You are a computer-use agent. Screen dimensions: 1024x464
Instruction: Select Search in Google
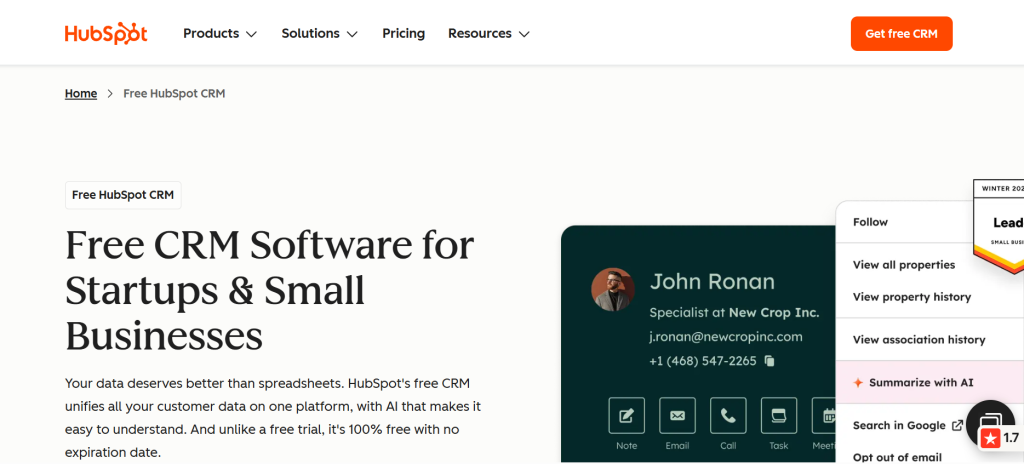tap(899, 425)
